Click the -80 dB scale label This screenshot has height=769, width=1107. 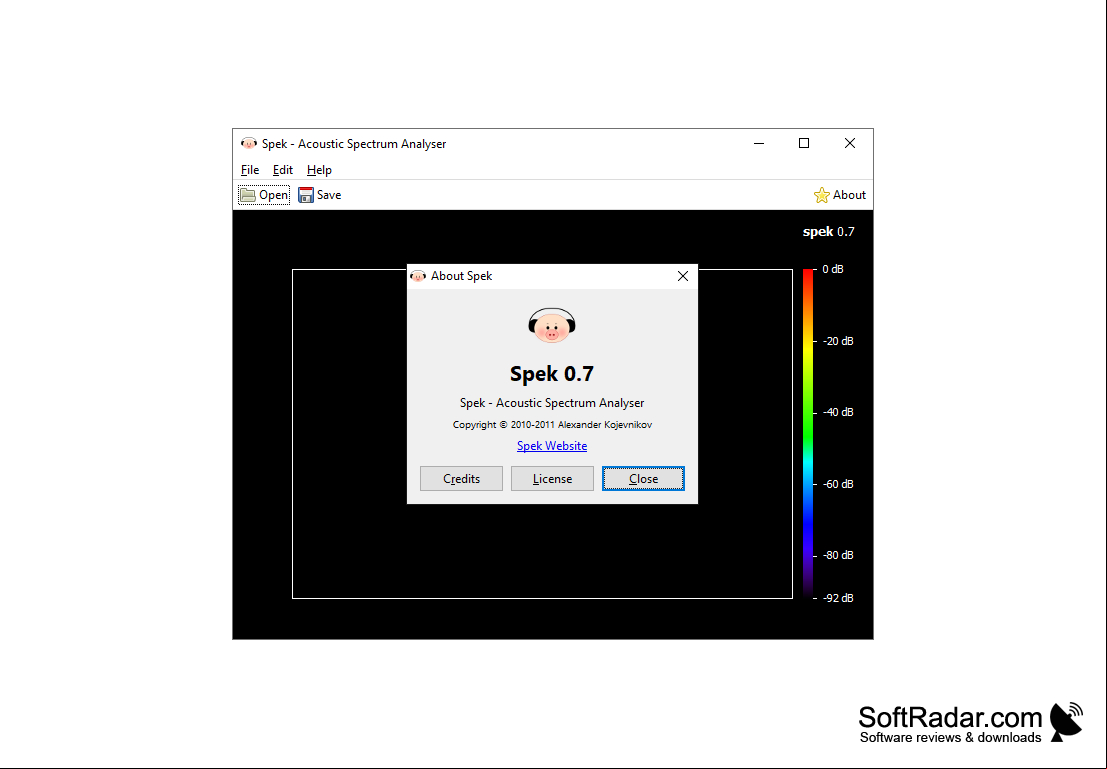pyautogui.click(x=838, y=555)
